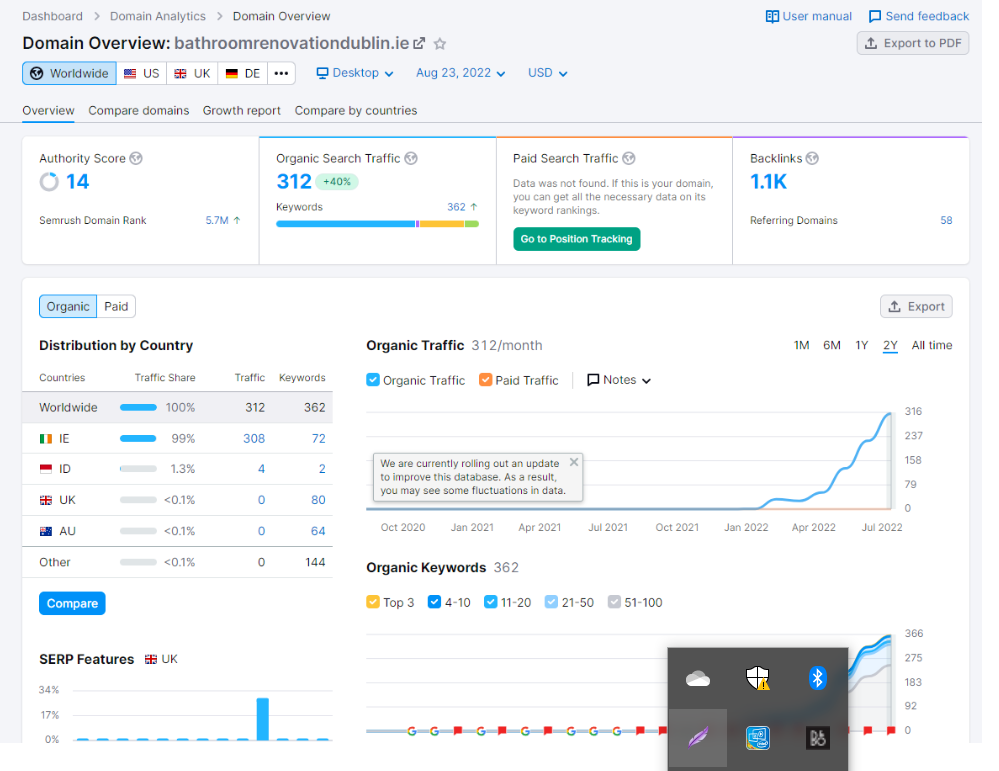Open Referring Domains value 58
Image resolution: width=999 pixels, height=771 pixels.
click(x=946, y=220)
